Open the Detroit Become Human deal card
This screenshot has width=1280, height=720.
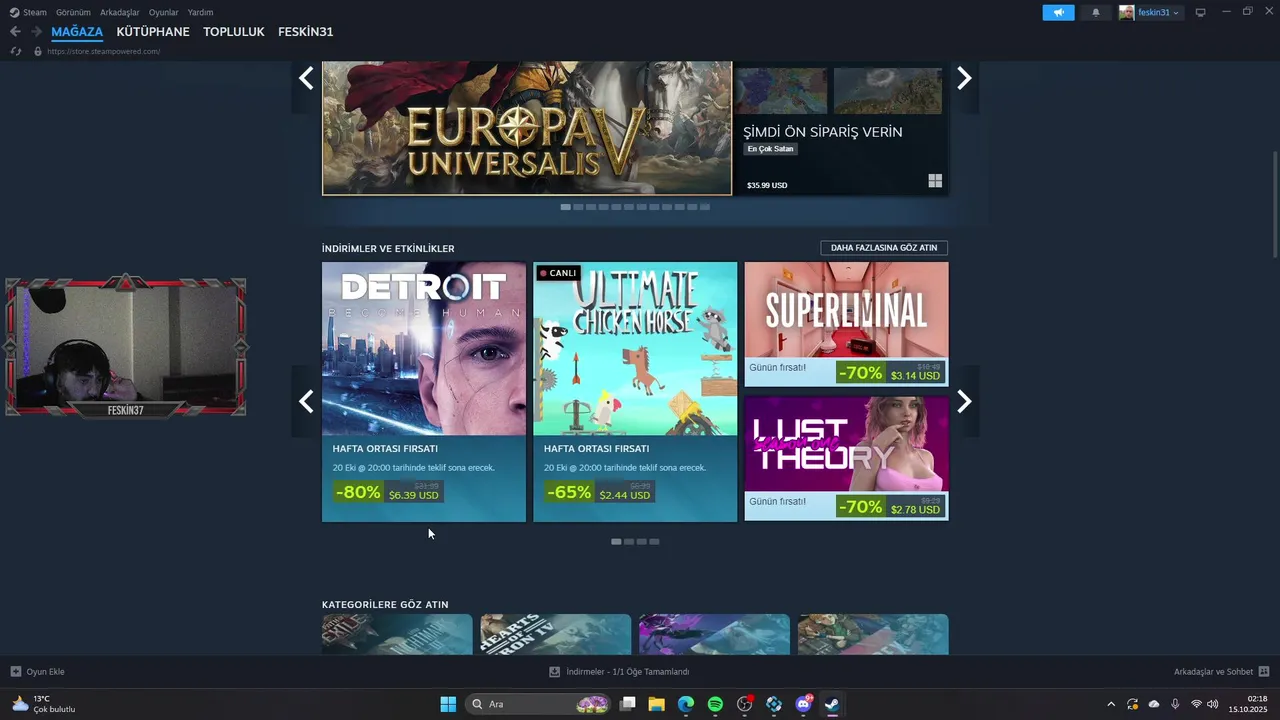click(424, 392)
